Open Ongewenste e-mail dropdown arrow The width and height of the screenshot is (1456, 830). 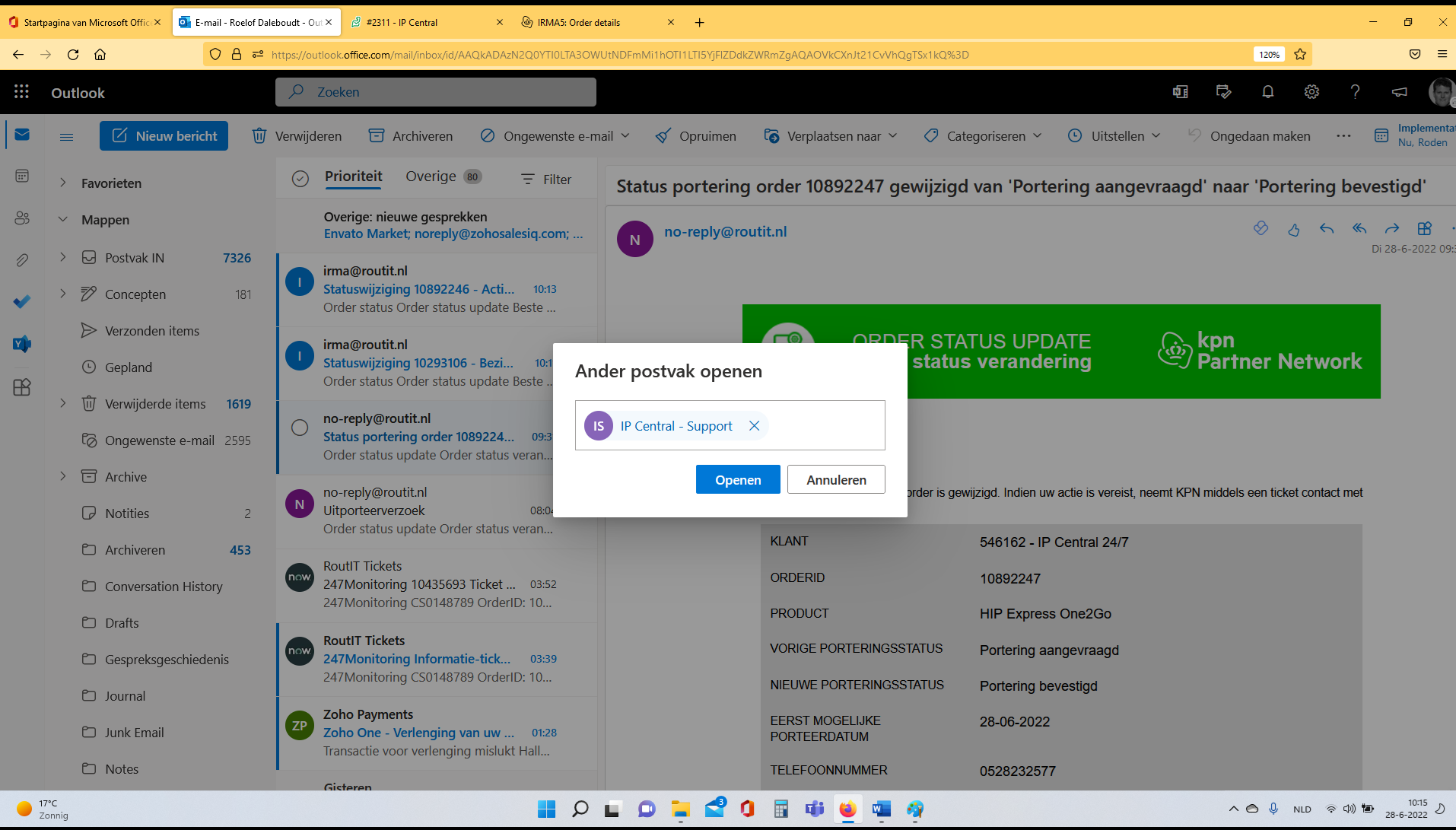pos(625,136)
